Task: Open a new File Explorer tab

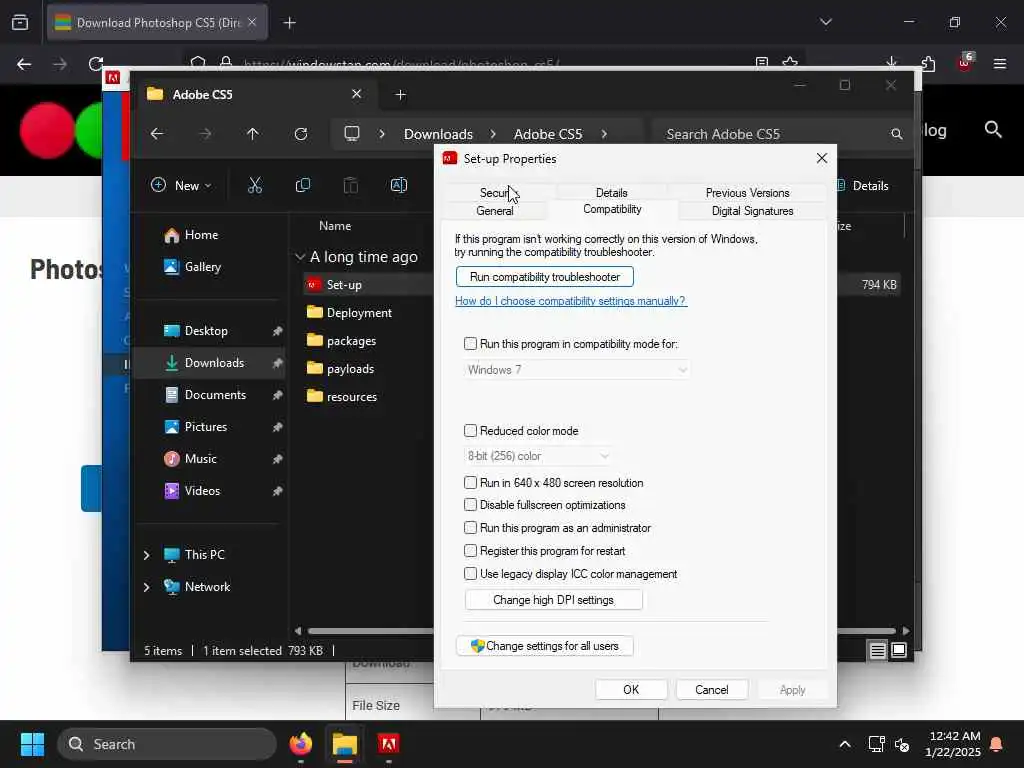Action: 400,95
